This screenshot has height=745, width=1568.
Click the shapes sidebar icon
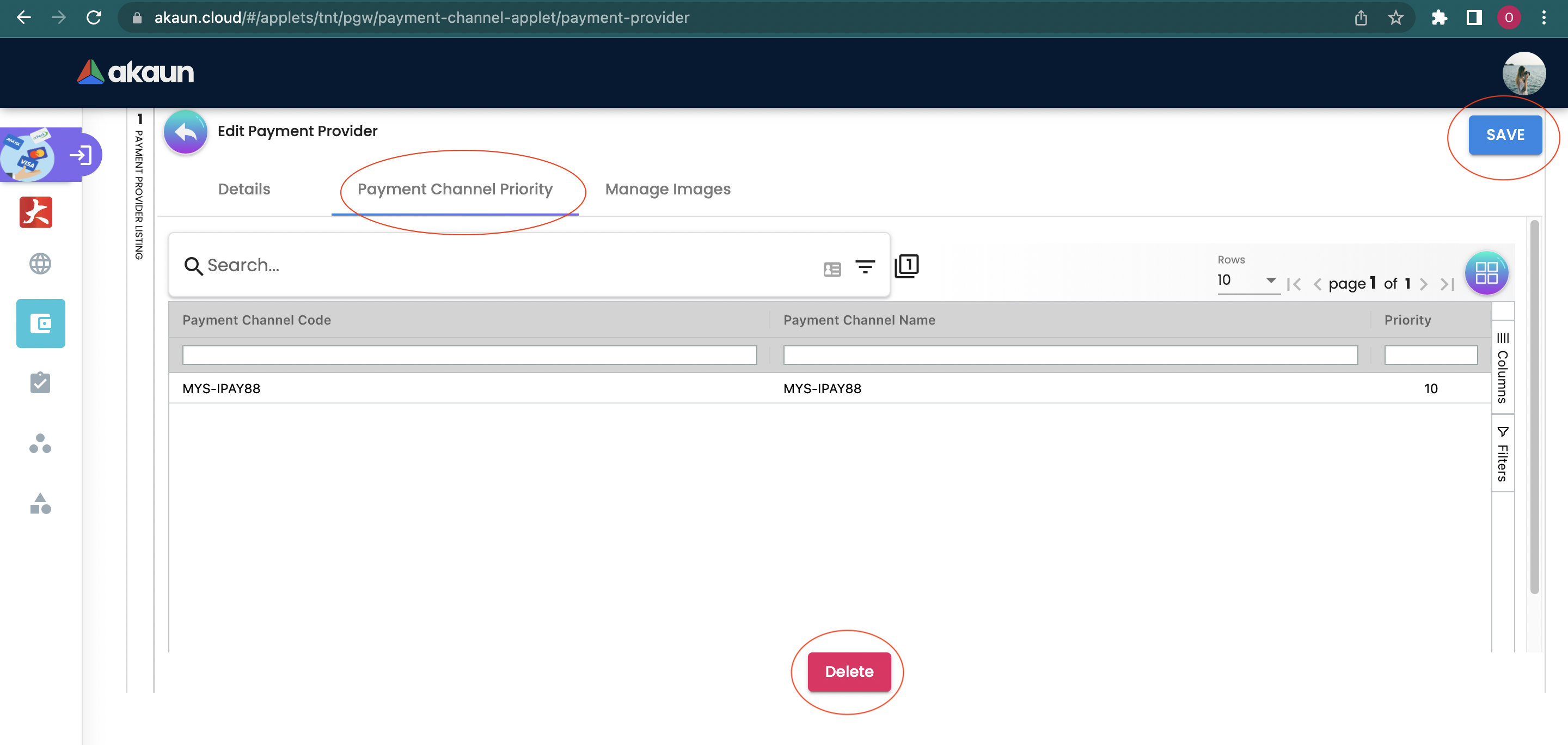pyautogui.click(x=40, y=503)
